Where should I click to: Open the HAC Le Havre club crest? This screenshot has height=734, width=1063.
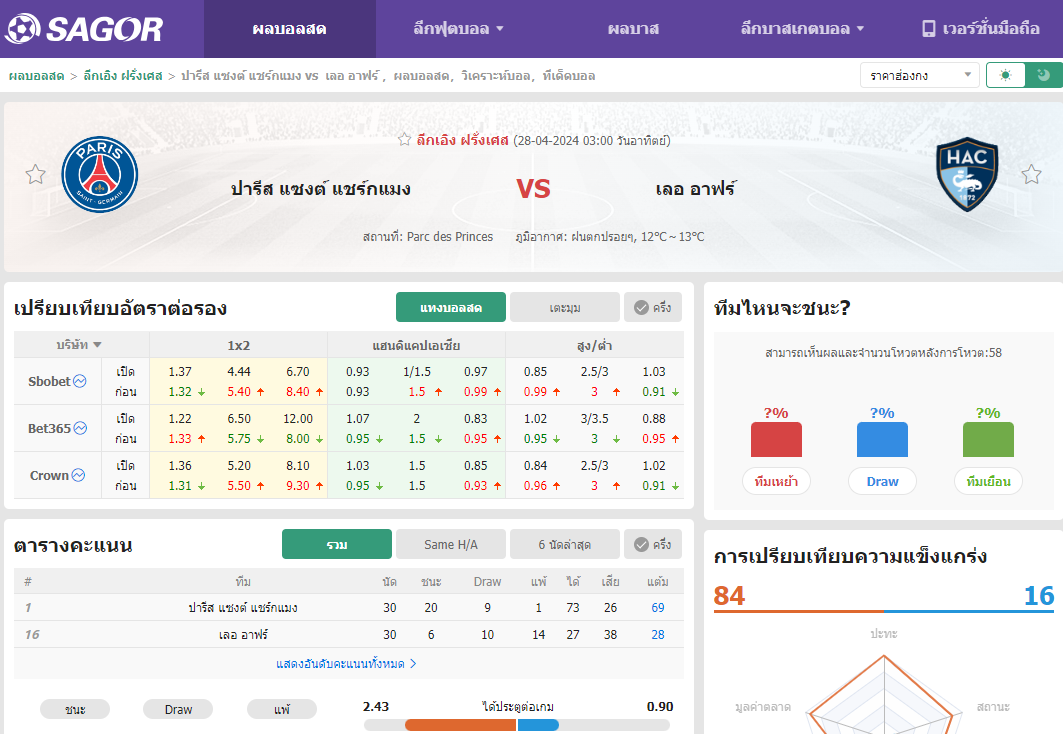(967, 175)
